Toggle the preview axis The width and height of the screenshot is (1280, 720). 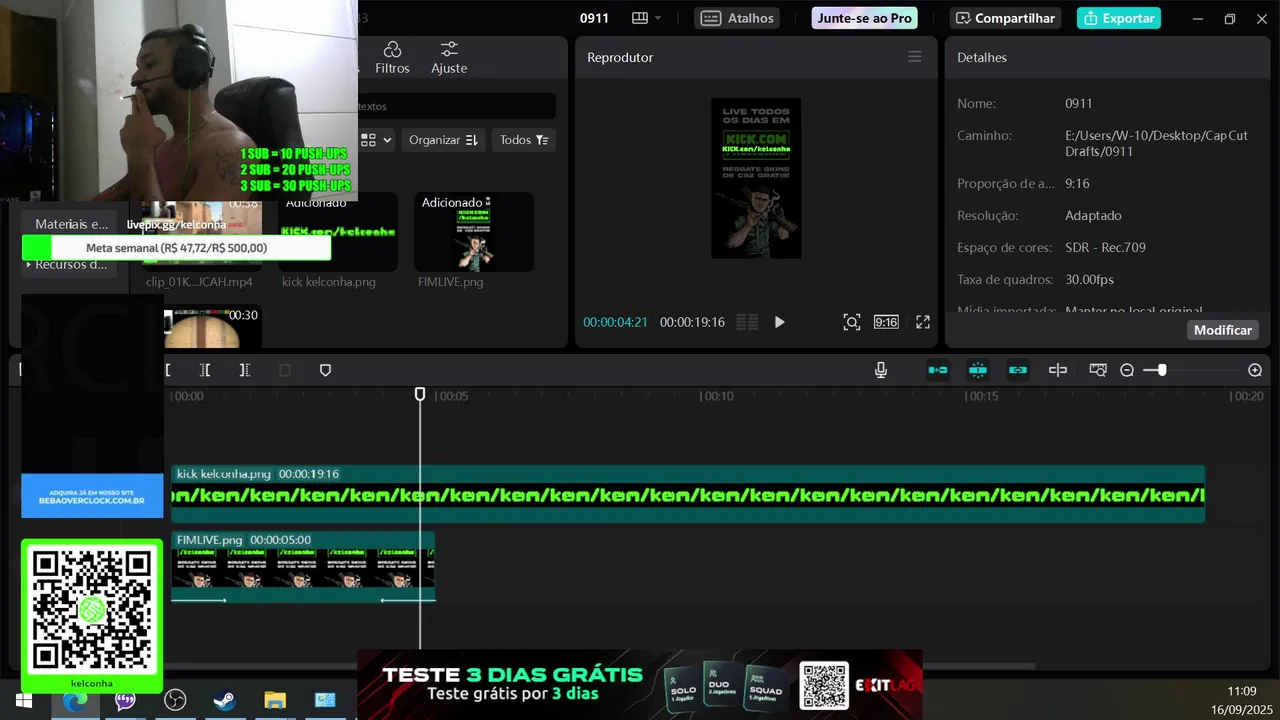tap(1058, 370)
